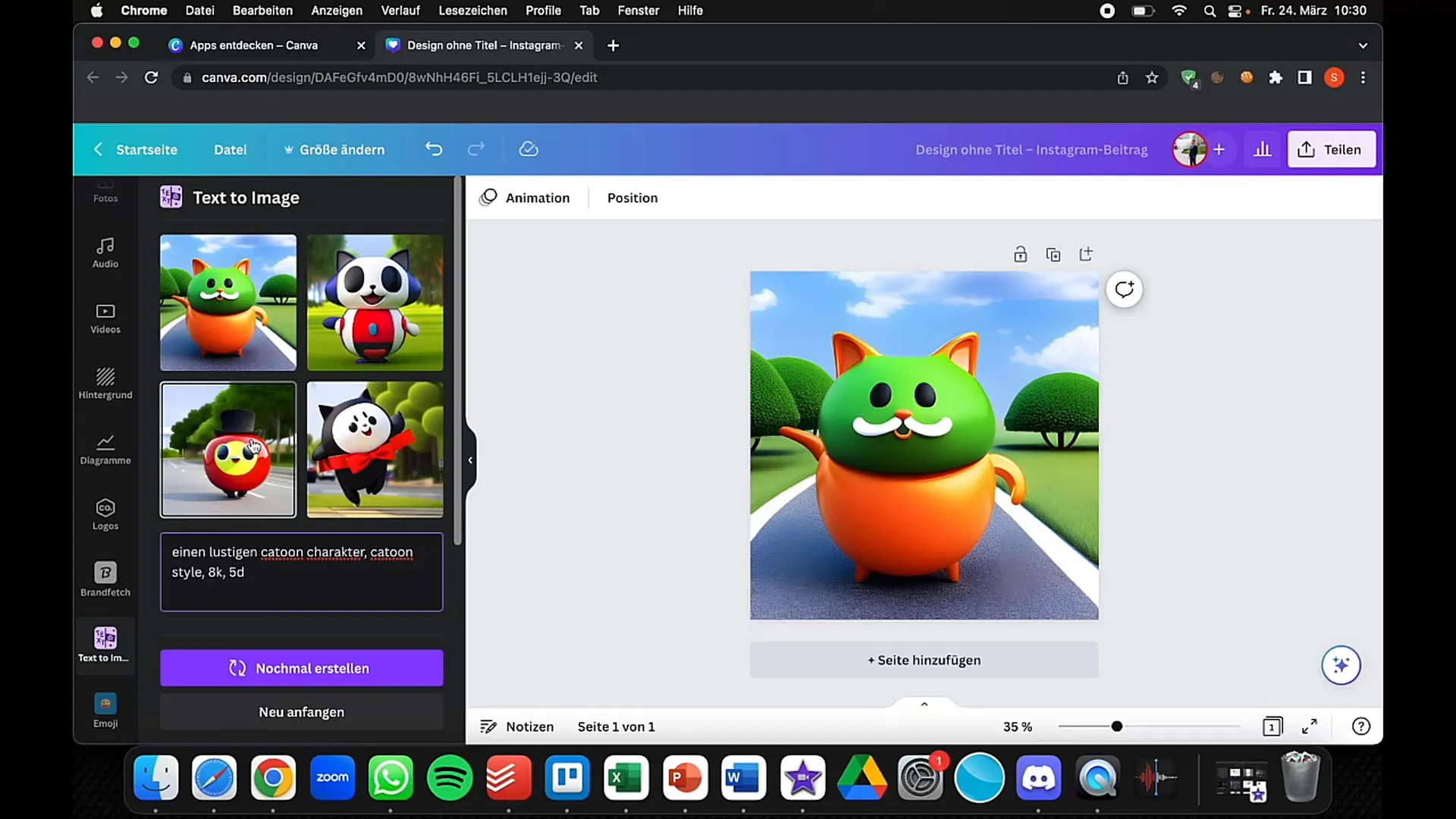The height and width of the screenshot is (819, 1456).
Task: Open the Audio sidebar panel
Action: 105,253
